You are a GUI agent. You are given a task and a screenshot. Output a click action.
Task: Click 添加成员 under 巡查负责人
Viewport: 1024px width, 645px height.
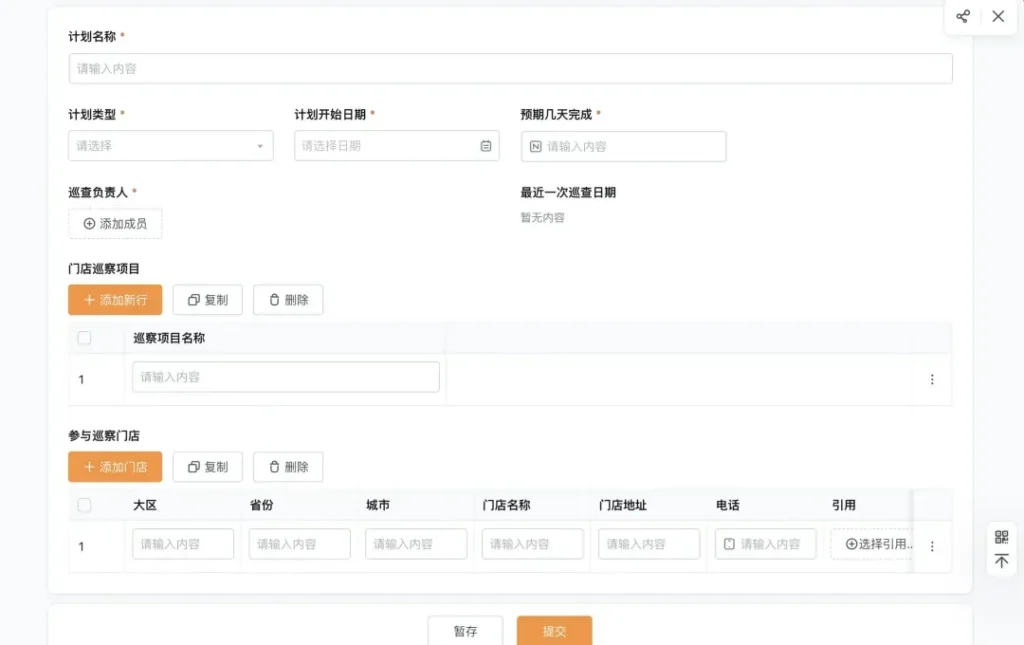tap(115, 224)
